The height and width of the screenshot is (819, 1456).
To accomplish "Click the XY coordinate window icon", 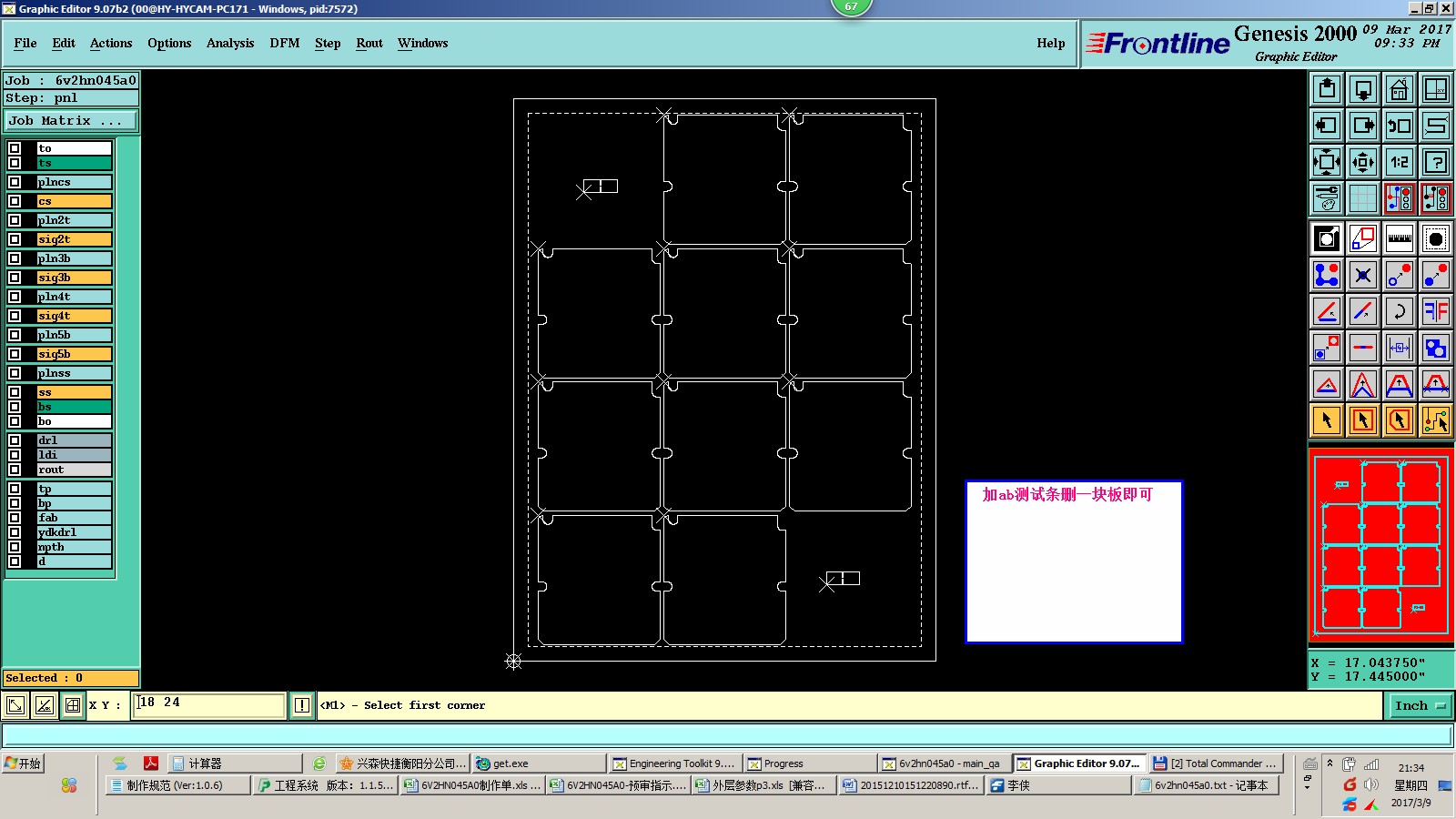I will pos(1436,89).
